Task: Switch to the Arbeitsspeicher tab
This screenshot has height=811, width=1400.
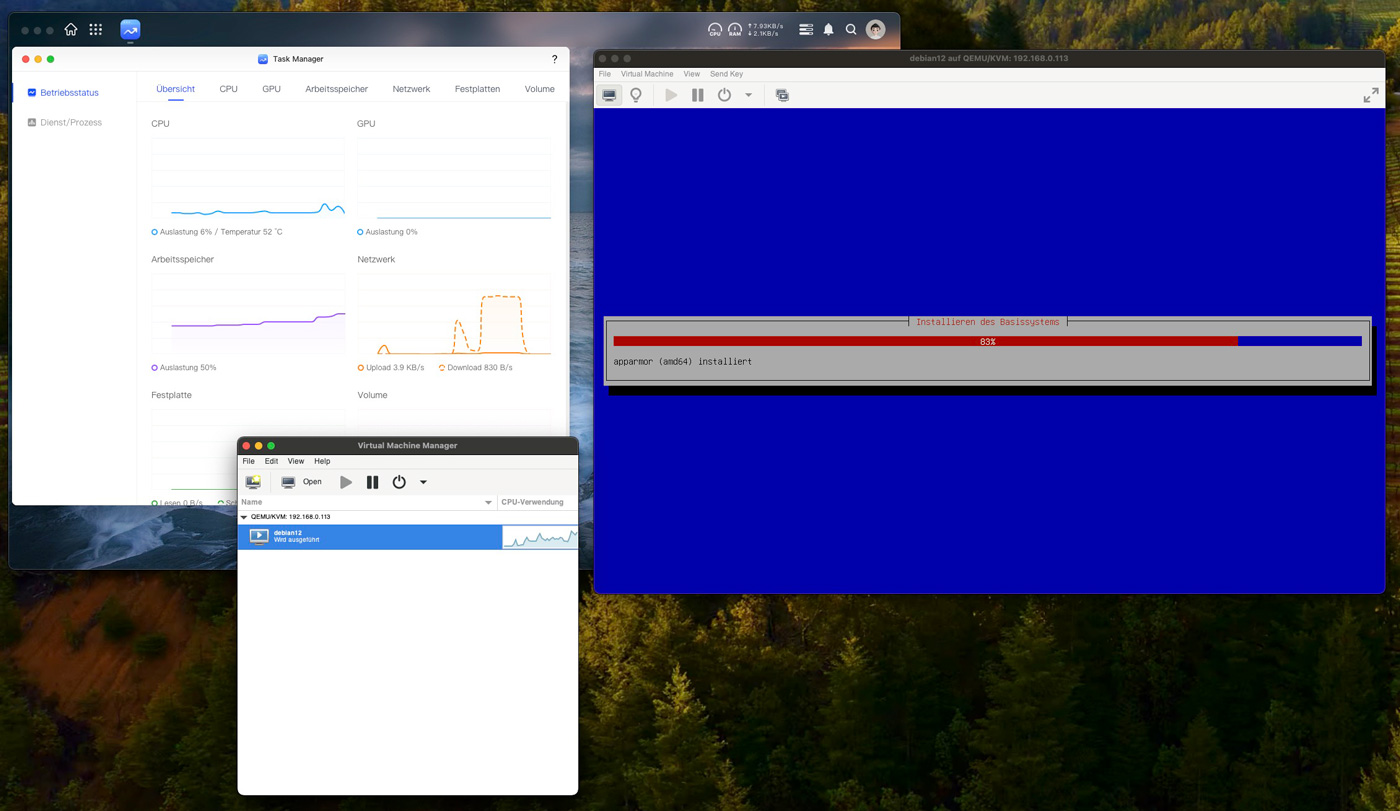Action: (336, 89)
